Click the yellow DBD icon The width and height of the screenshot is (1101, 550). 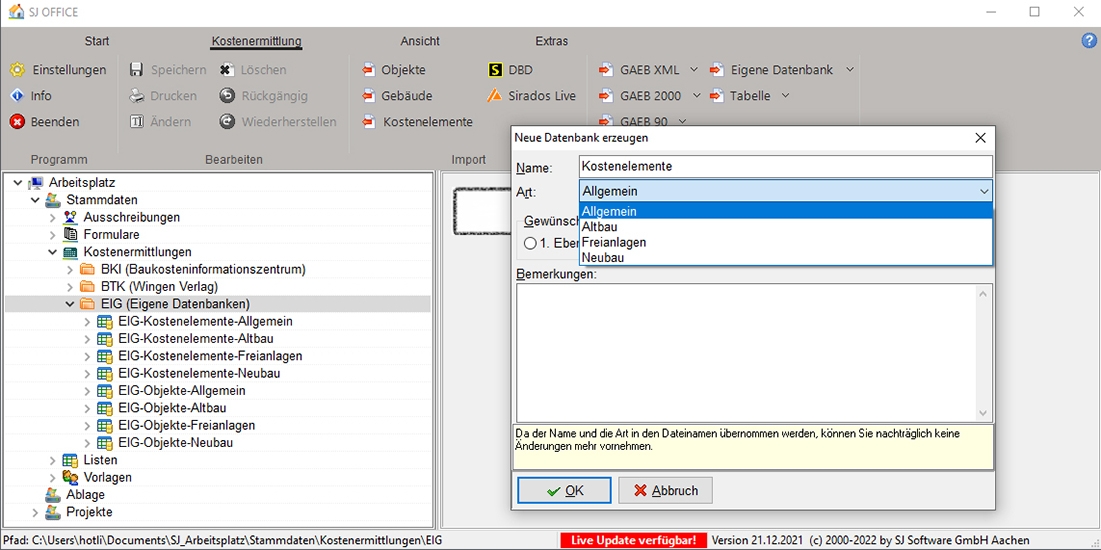[x=496, y=70]
